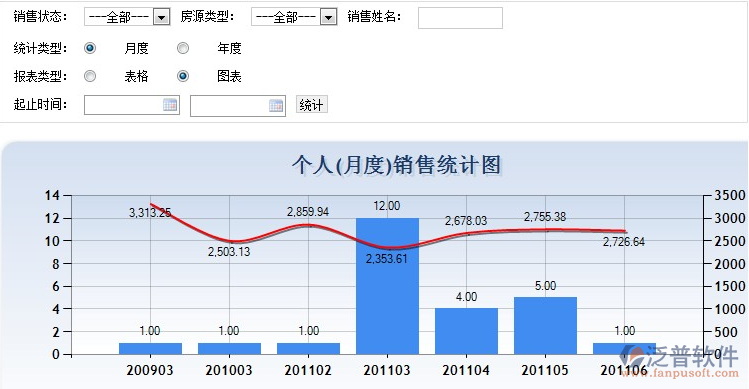This screenshot has width=749, height=389.
Task: Click the 1.00 bar for 200903
Action: [x=150, y=348]
